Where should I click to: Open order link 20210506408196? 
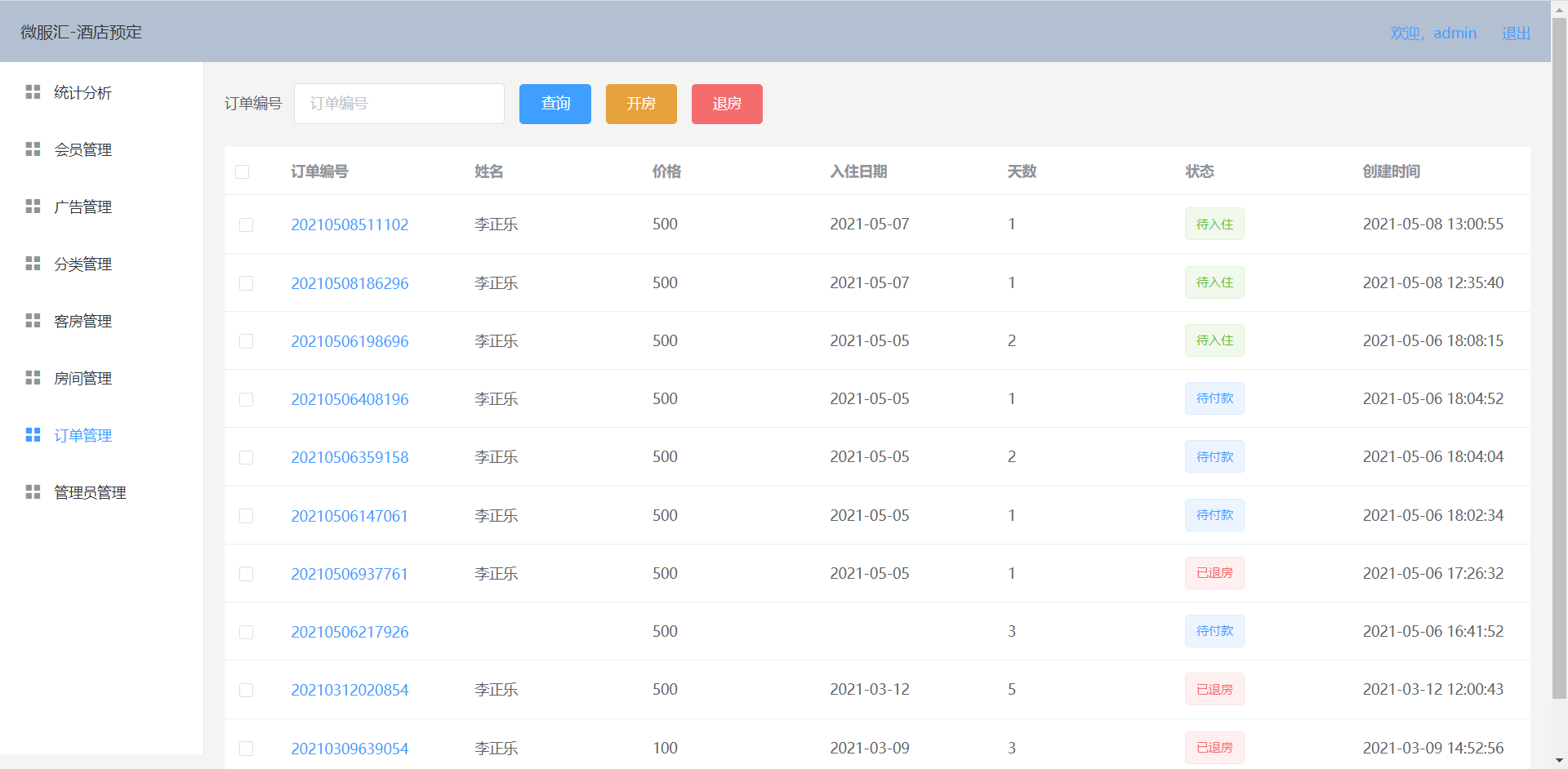[350, 399]
